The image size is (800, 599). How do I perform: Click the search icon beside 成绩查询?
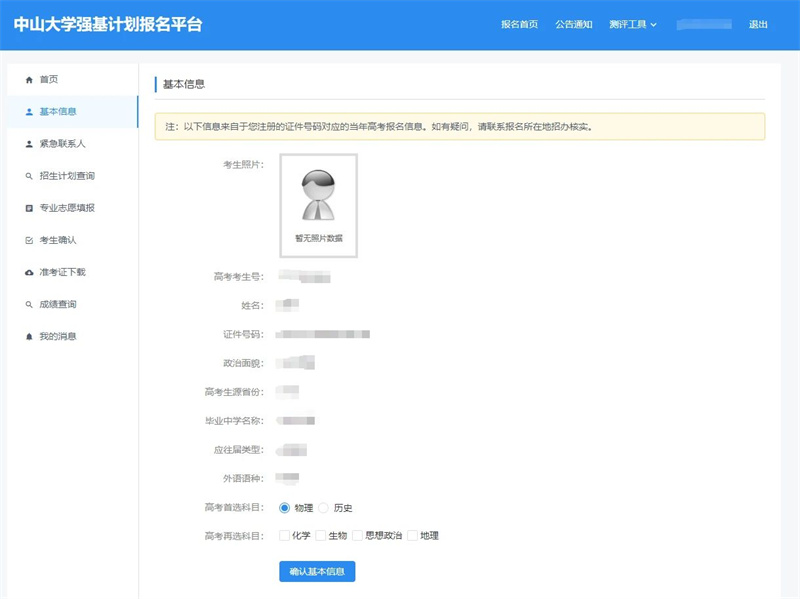tap(29, 305)
